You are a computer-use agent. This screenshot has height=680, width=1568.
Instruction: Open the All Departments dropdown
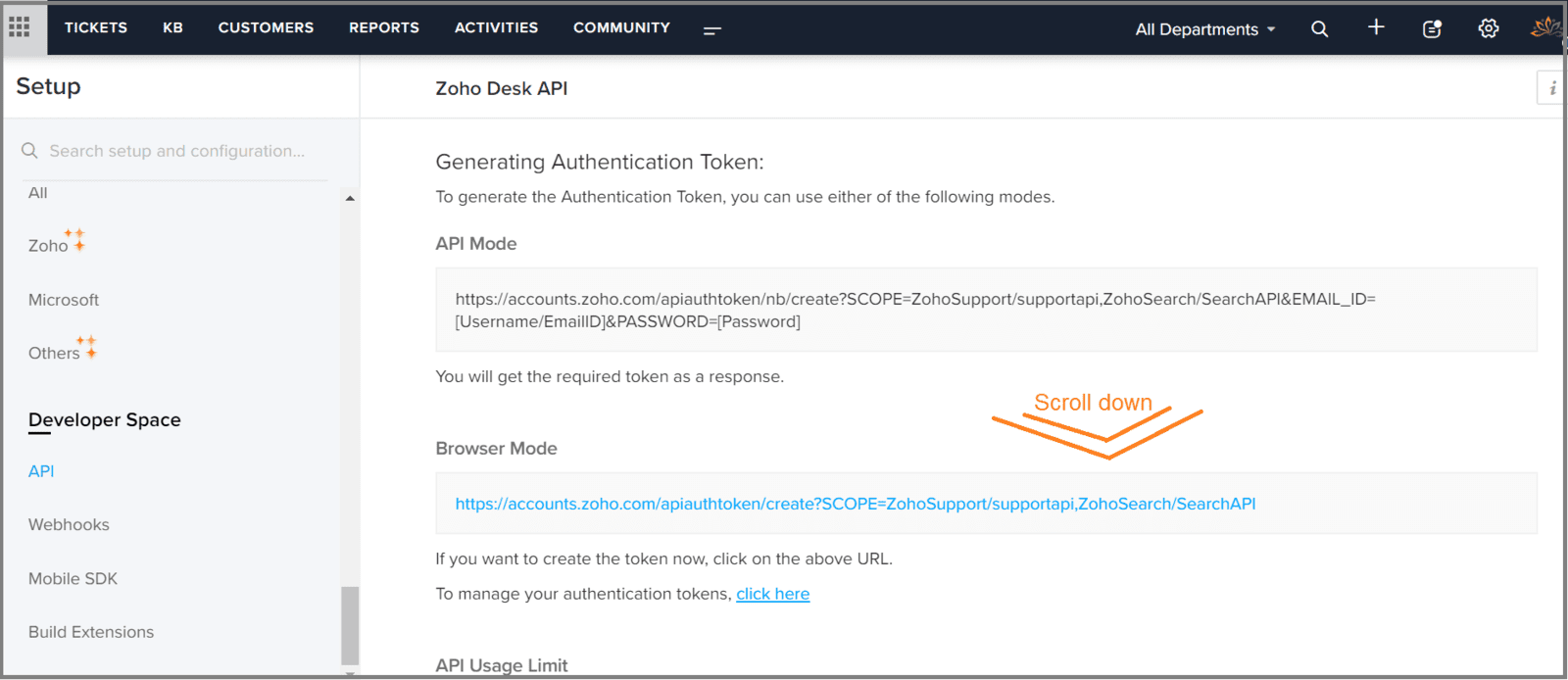pos(1205,29)
